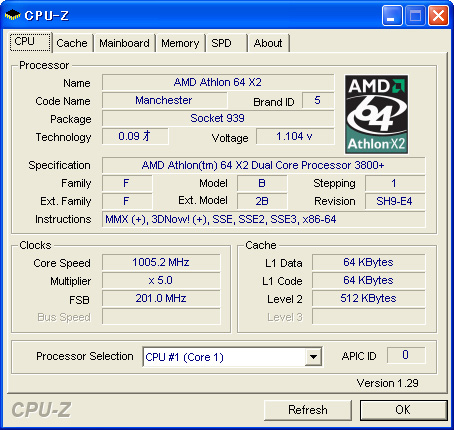Click the Stepping value 1
This screenshot has width=454, height=430.
(x=395, y=183)
